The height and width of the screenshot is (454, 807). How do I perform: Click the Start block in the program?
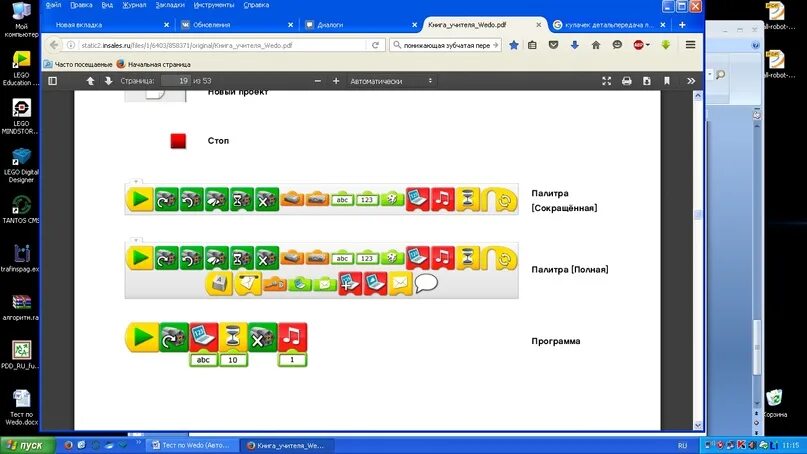click(142, 337)
